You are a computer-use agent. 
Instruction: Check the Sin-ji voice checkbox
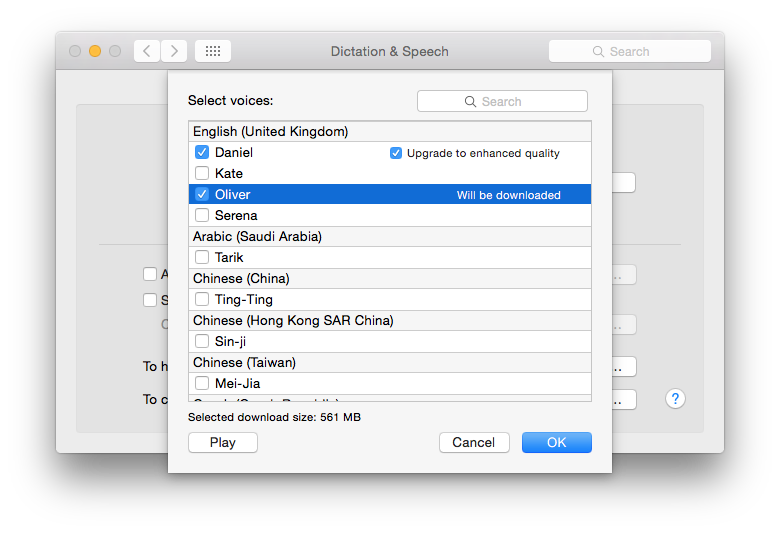202,341
